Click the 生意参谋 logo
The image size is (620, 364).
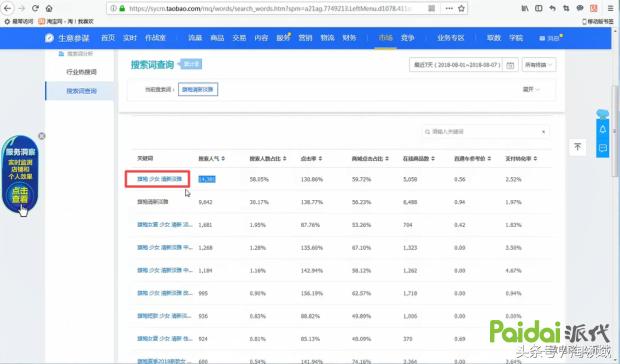point(67,38)
